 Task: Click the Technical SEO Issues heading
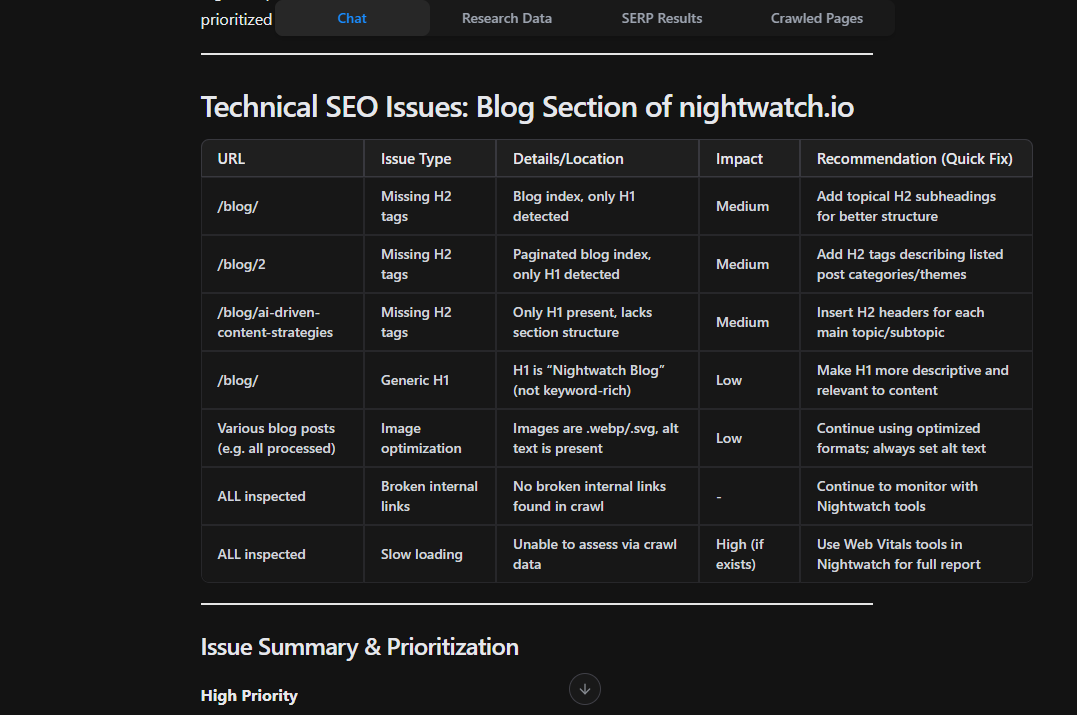(527, 106)
